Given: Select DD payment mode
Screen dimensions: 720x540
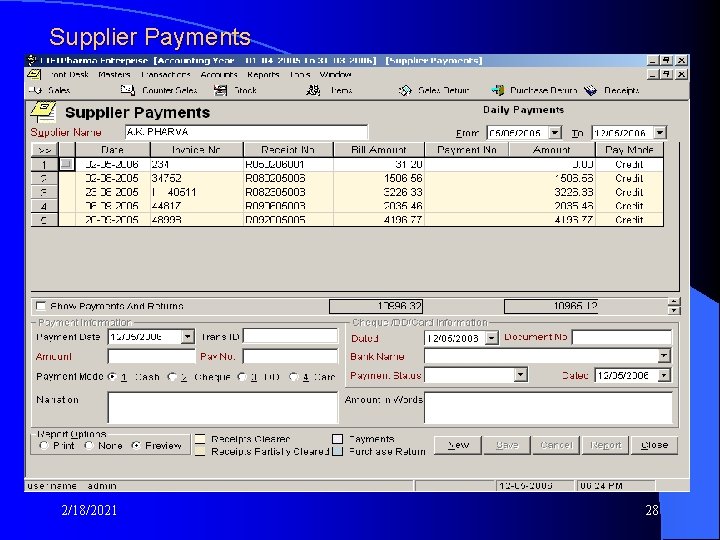Looking at the screenshot, I should [242, 377].
